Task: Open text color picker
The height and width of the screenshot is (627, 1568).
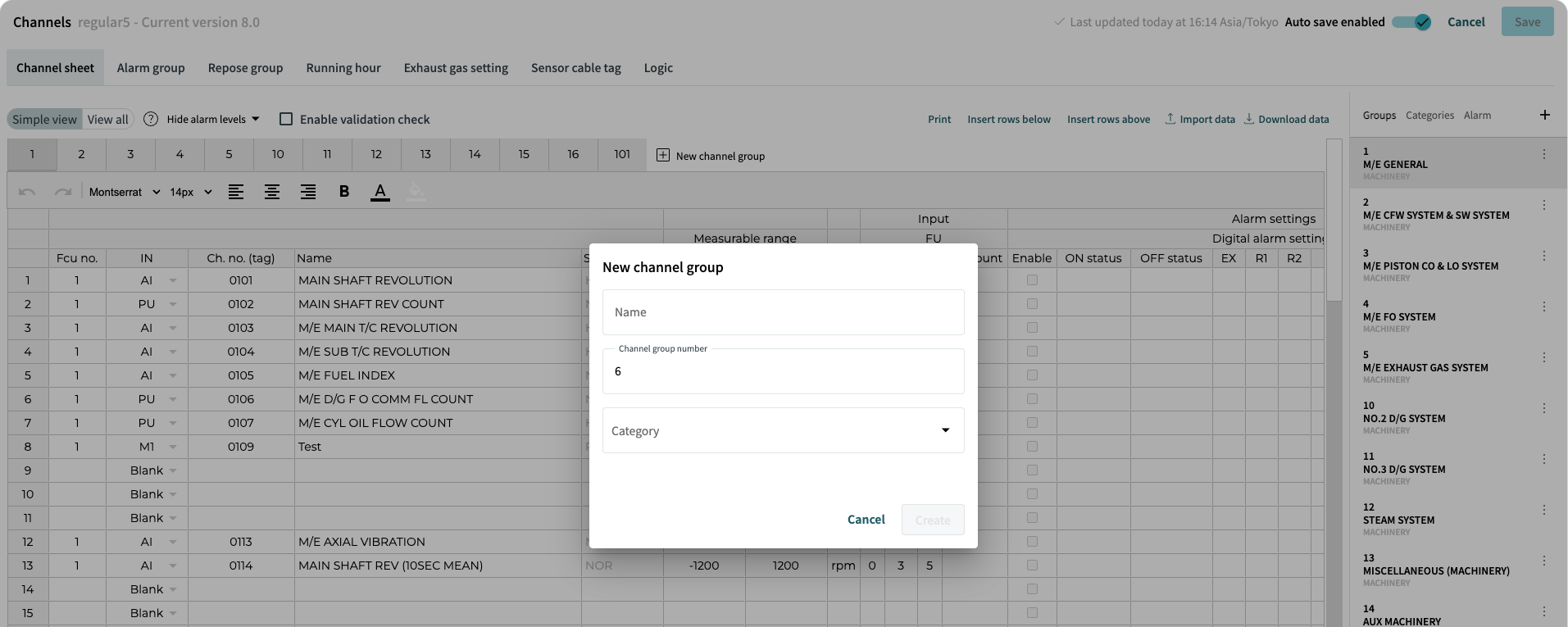Action: [x=380, y=192]
